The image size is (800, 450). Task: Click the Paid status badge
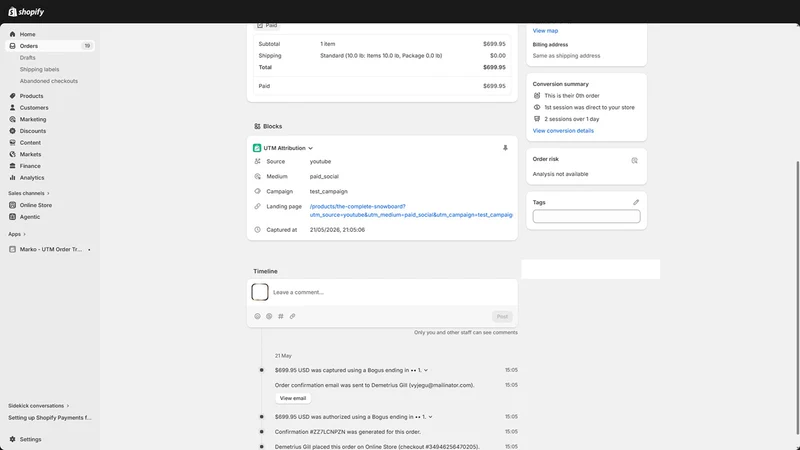[x=267, y=25]
